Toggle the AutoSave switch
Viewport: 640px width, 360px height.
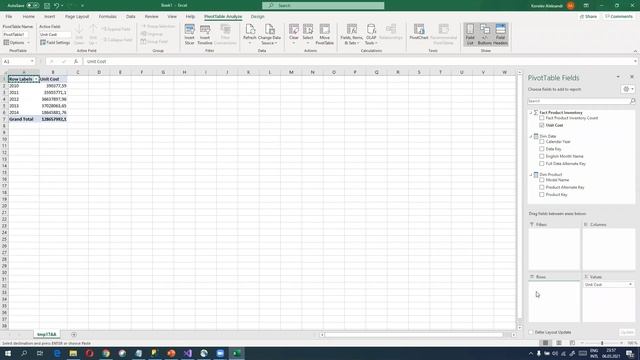33,6
